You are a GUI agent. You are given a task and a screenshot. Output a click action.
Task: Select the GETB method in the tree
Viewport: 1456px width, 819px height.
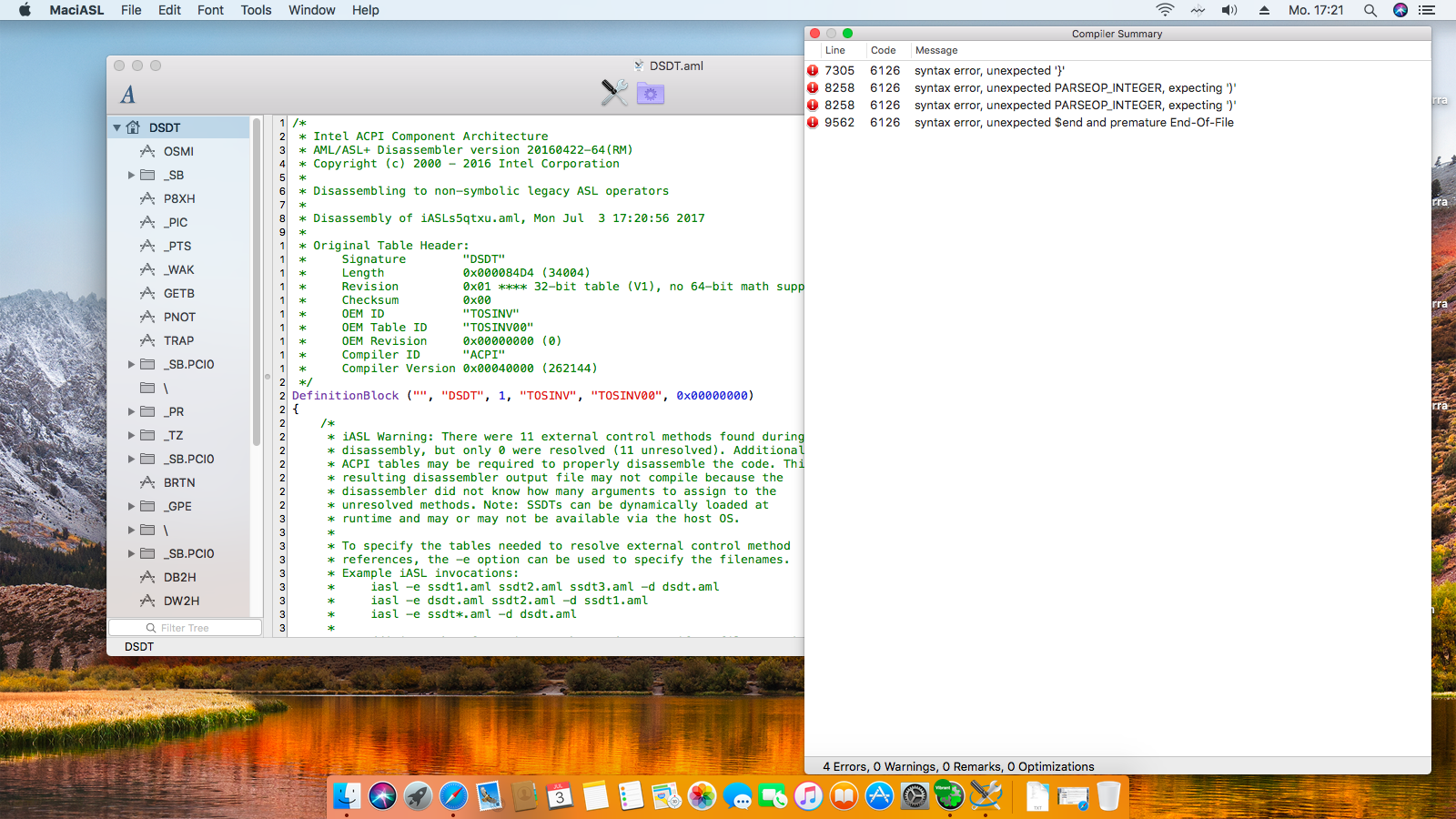178,294
